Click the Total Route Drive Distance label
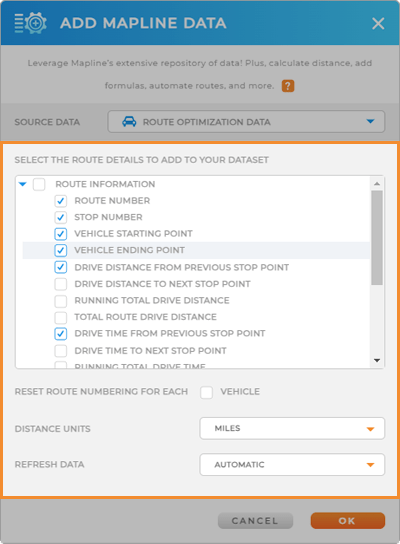 point(145,317)
